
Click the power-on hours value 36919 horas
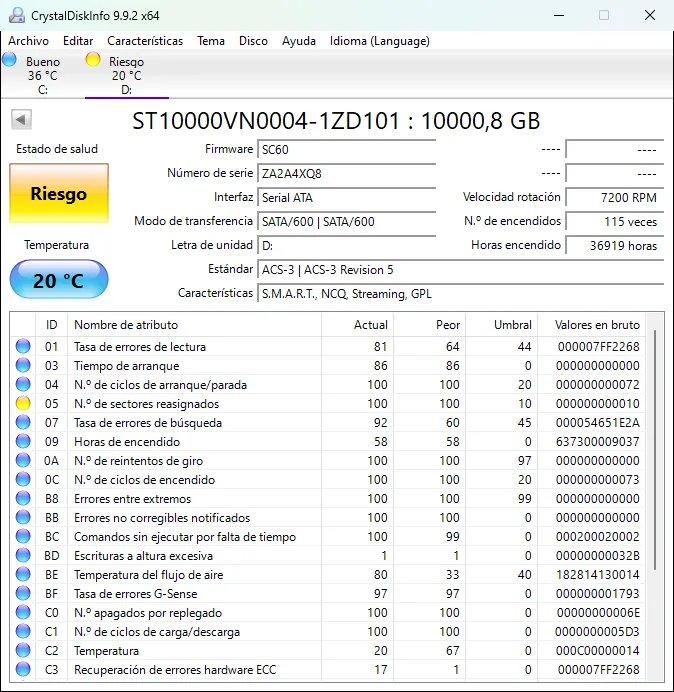coord(614,245)
